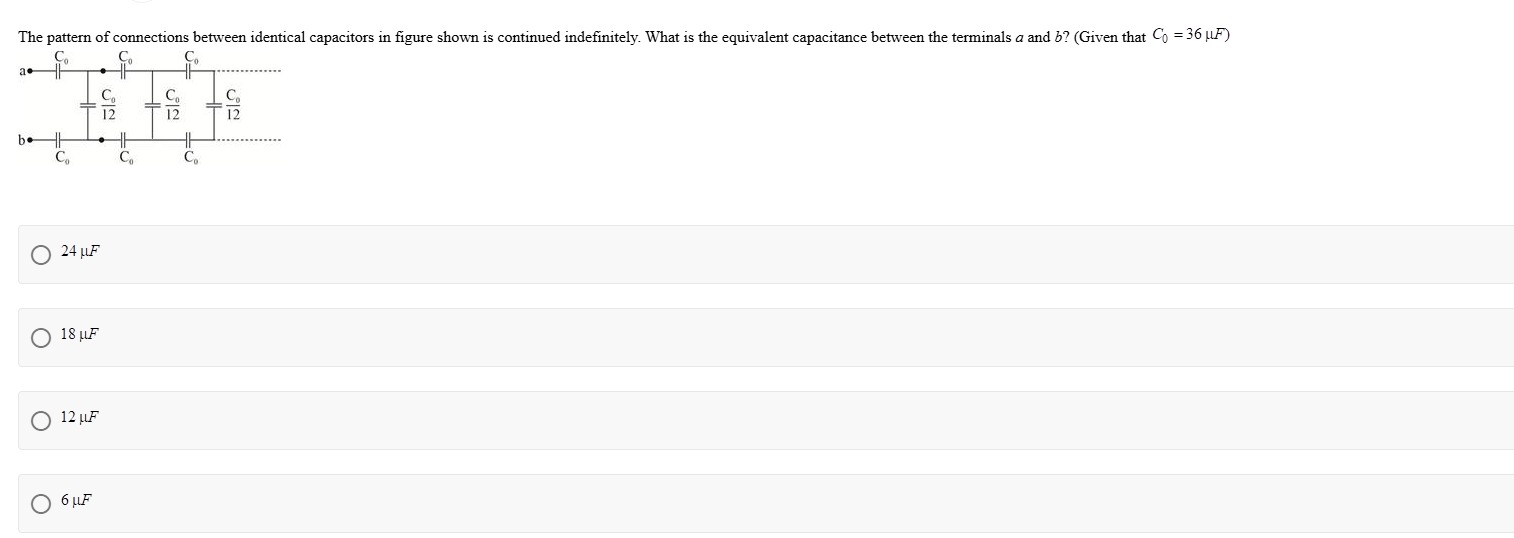Screen dimensions: 1514x538
Task: Click the lower dotted continuation line
Action: coord(250,139)
